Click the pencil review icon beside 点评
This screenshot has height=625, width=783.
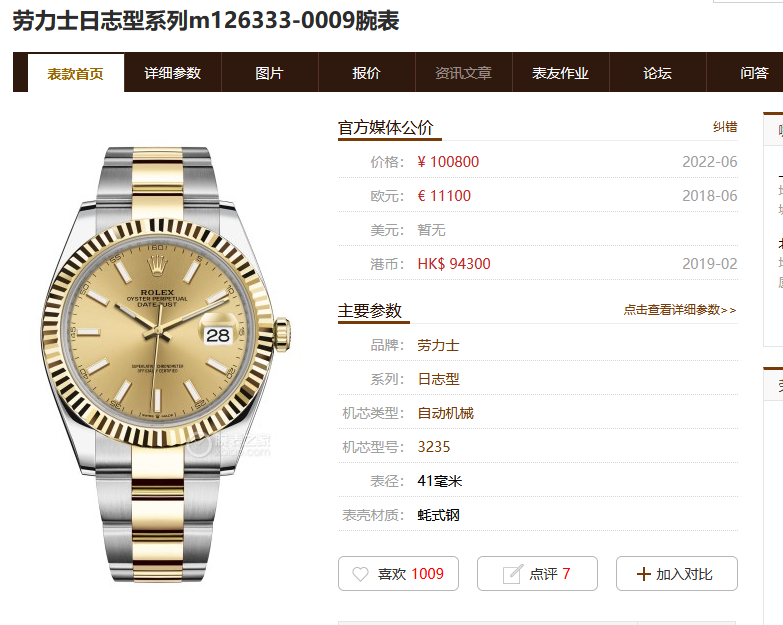point(512,574)
